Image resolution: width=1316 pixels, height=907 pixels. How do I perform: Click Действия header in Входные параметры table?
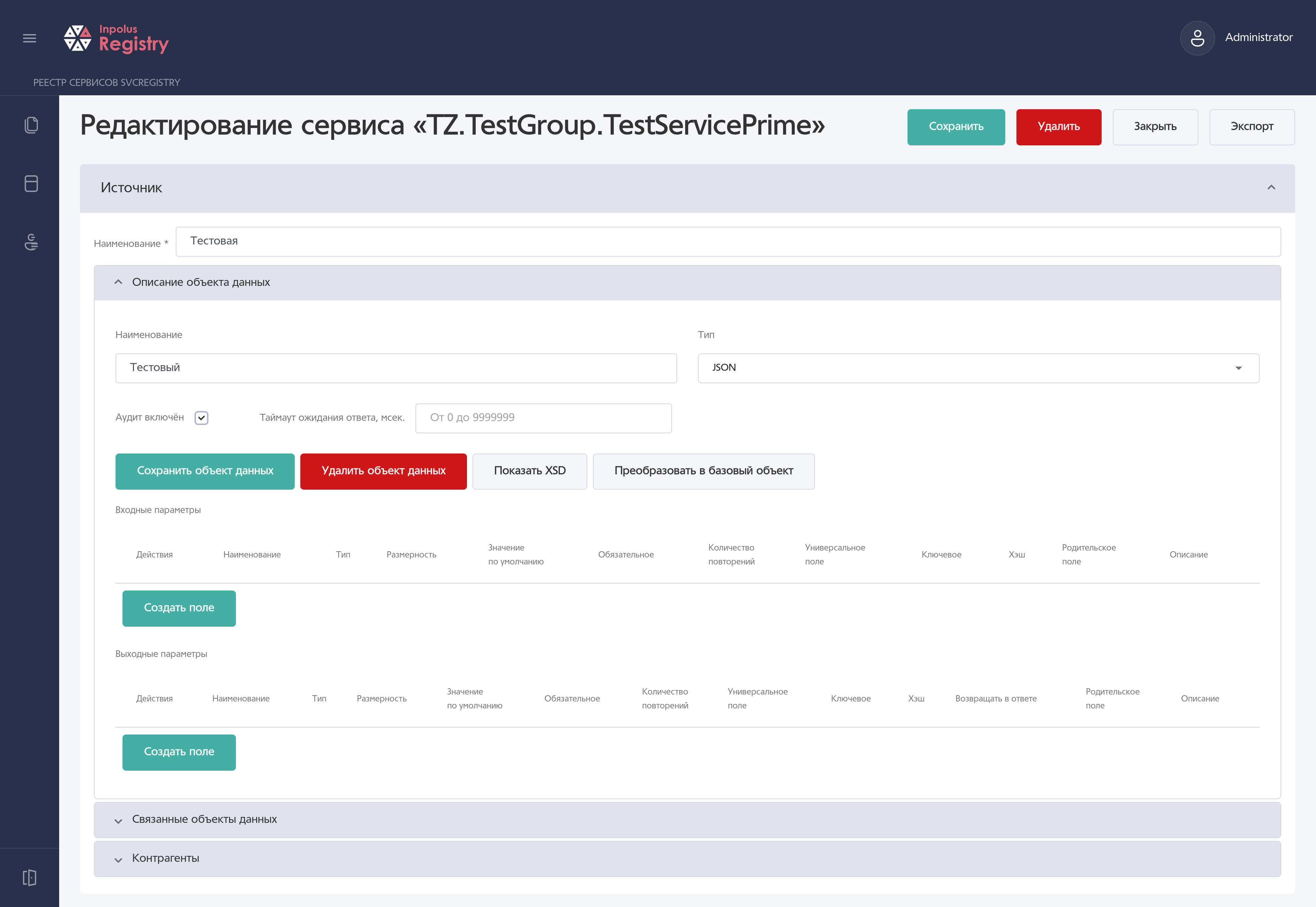154,555
